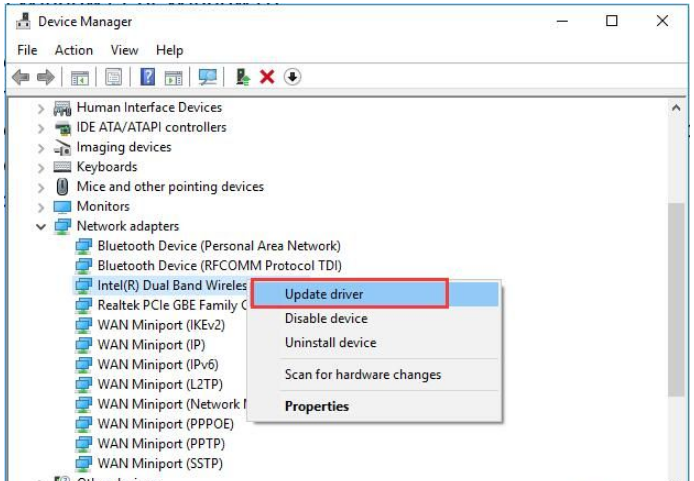Open the Action menu
The image size is (694, 481).
click(x=74, y=50)
